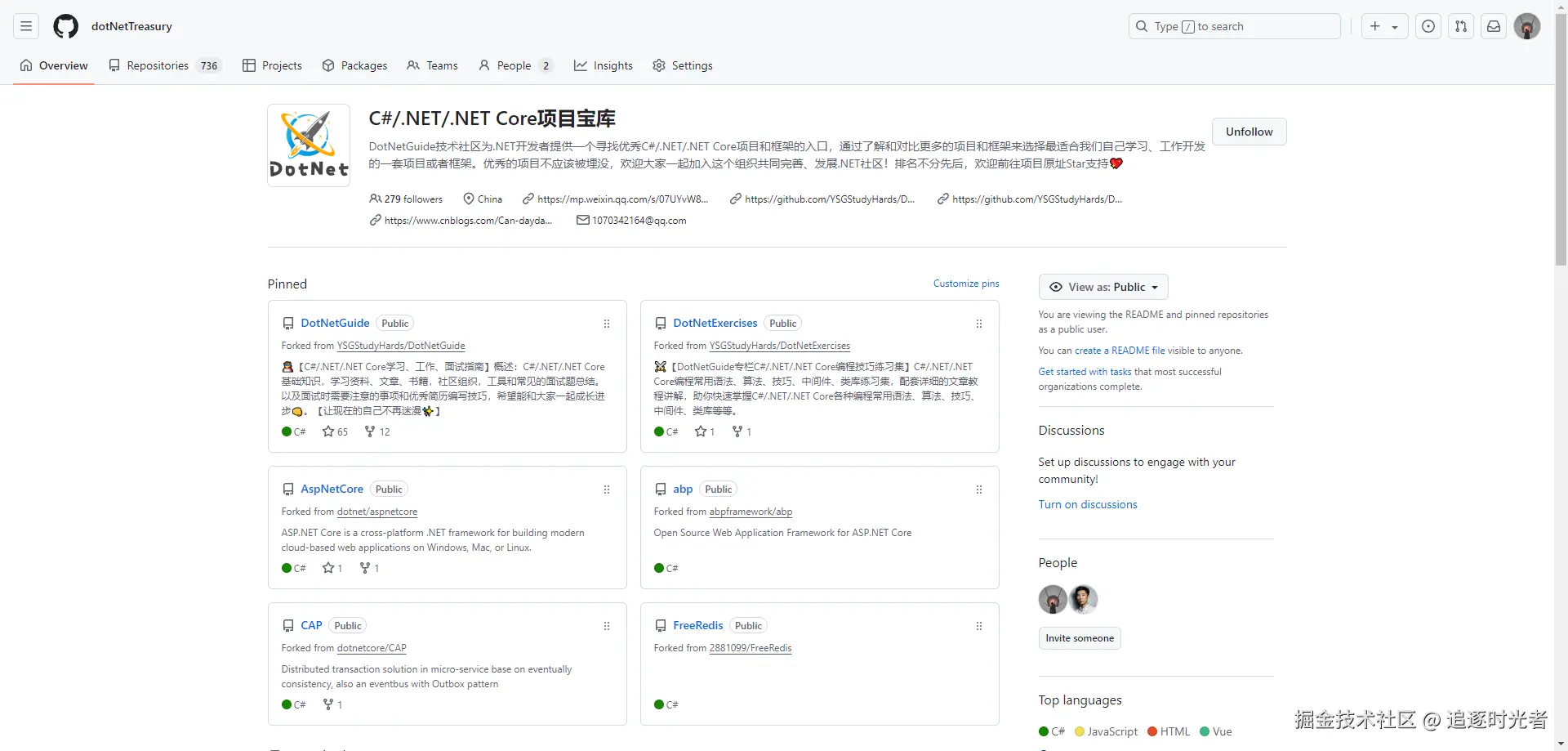Open pin options for DotNetExercises card
Viewport: 1568px width, 751px height.
979,324
